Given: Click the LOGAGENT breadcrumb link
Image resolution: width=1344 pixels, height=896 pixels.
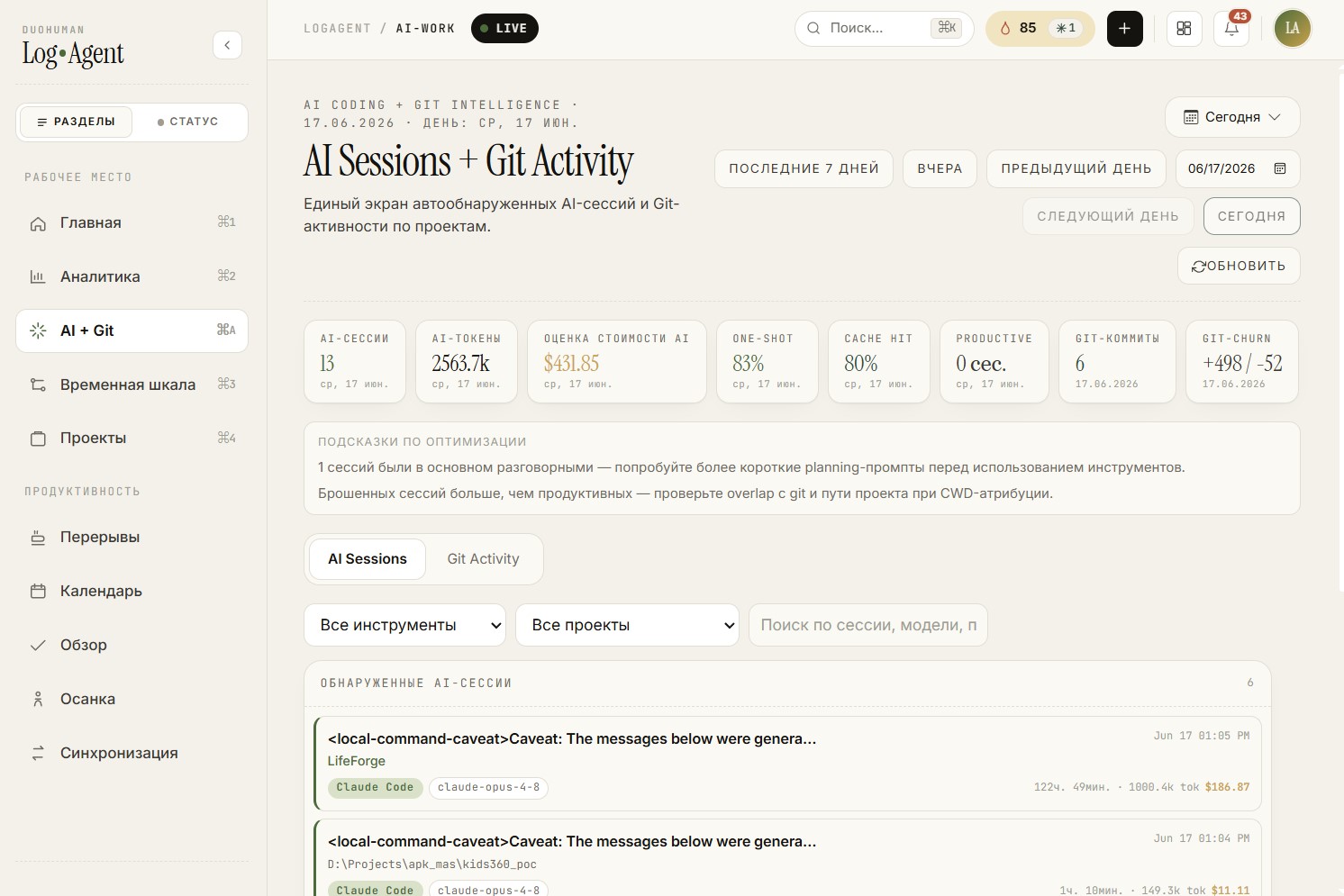Looking at the screenshot, I should click(x=337, y=29).
